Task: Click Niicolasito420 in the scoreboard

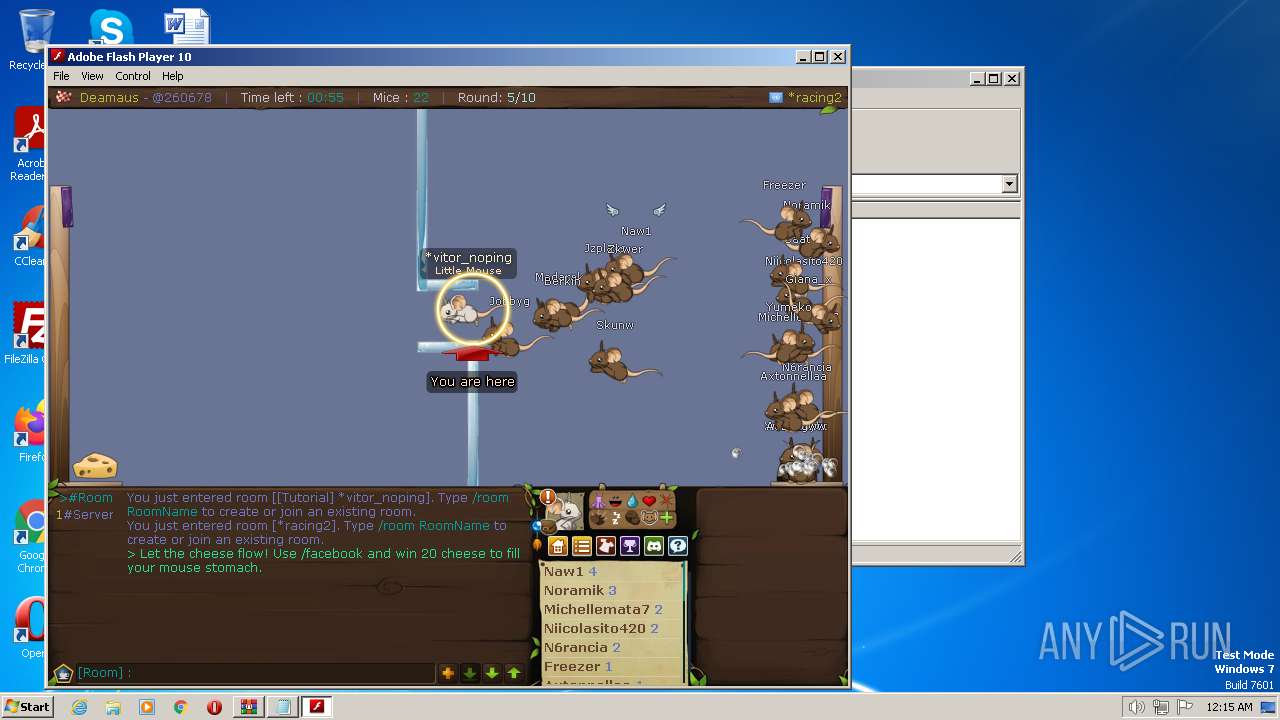Action: [x=595, y=628]
